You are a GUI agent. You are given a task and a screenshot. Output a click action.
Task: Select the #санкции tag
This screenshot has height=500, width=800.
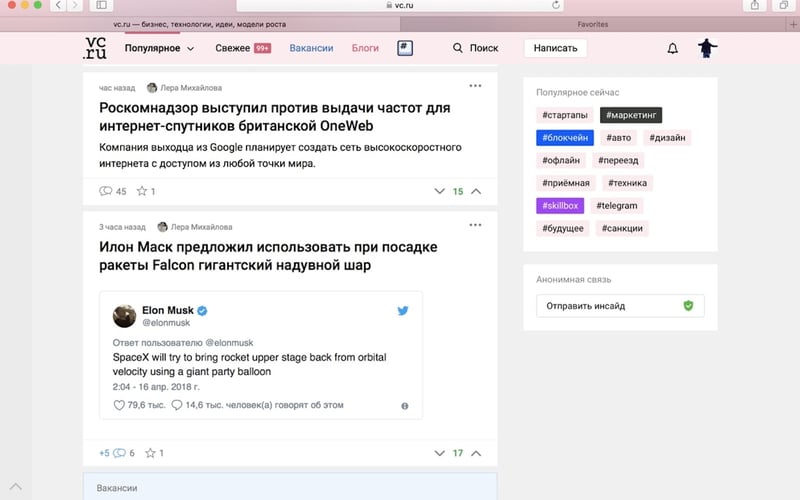[622, 228]
